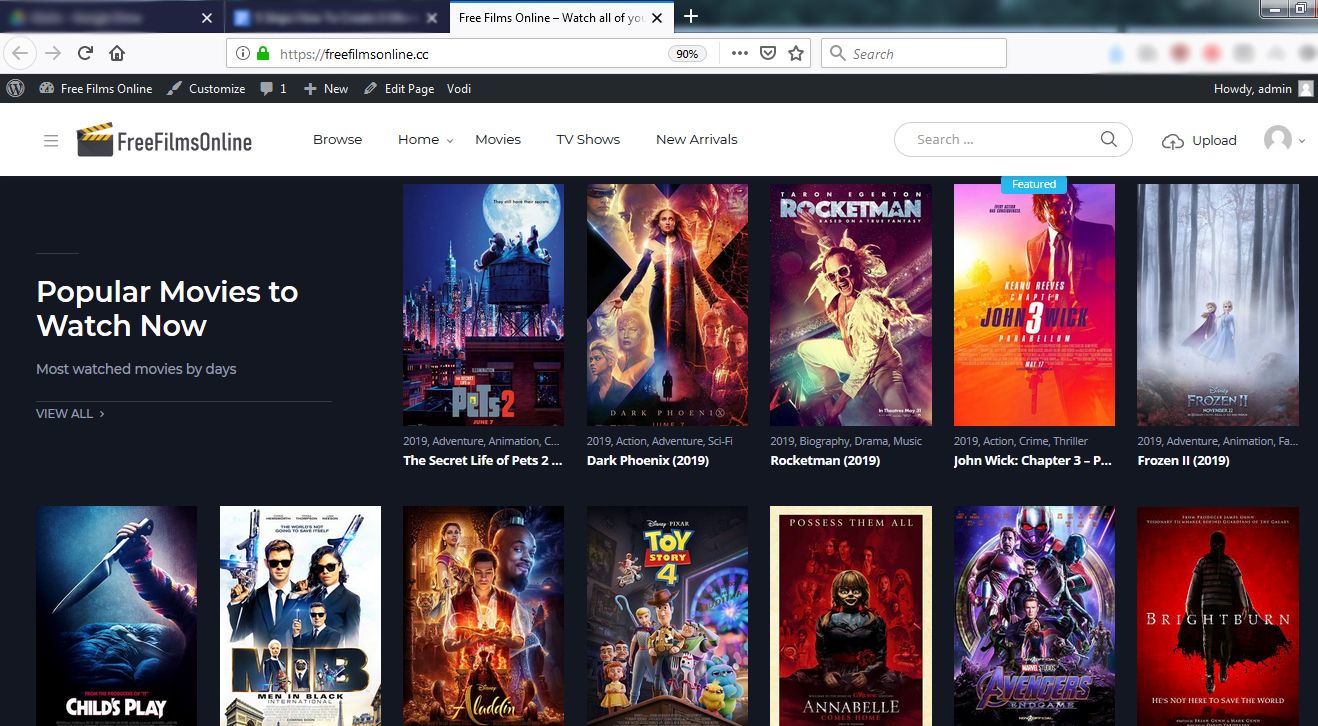Screen dimensions: 1318x726
Task: Open Free Films Online dashboard link
Action: coord(96,88)
